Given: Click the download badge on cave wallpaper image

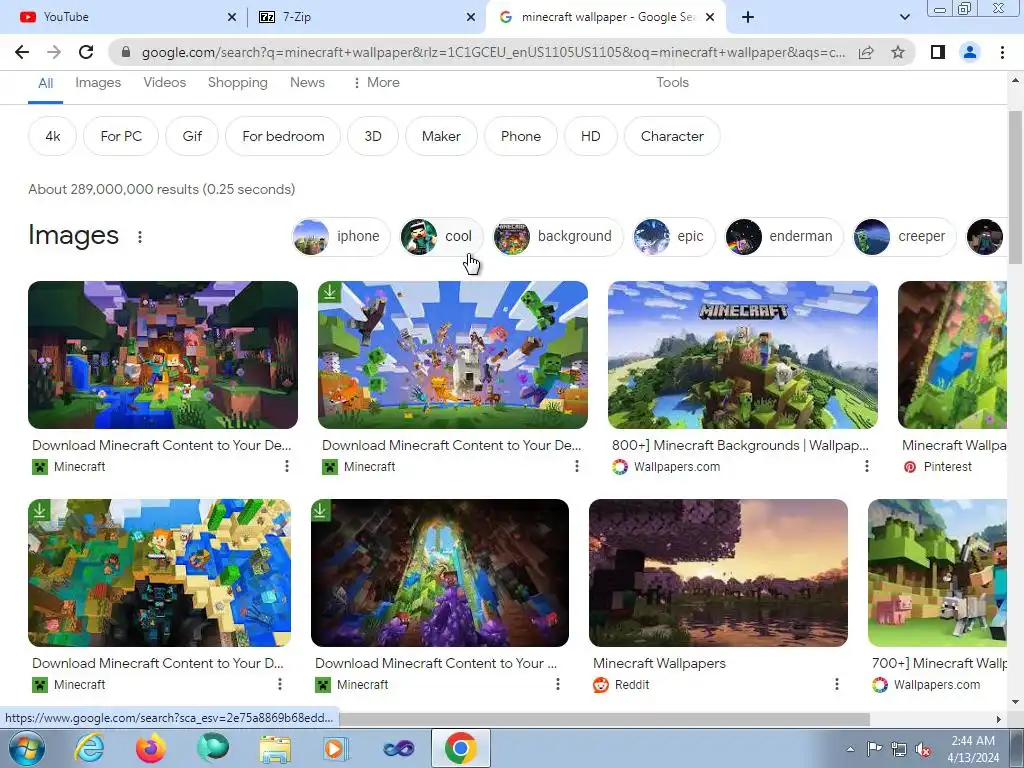Looking at the screenshot, I should coord(321,510).
